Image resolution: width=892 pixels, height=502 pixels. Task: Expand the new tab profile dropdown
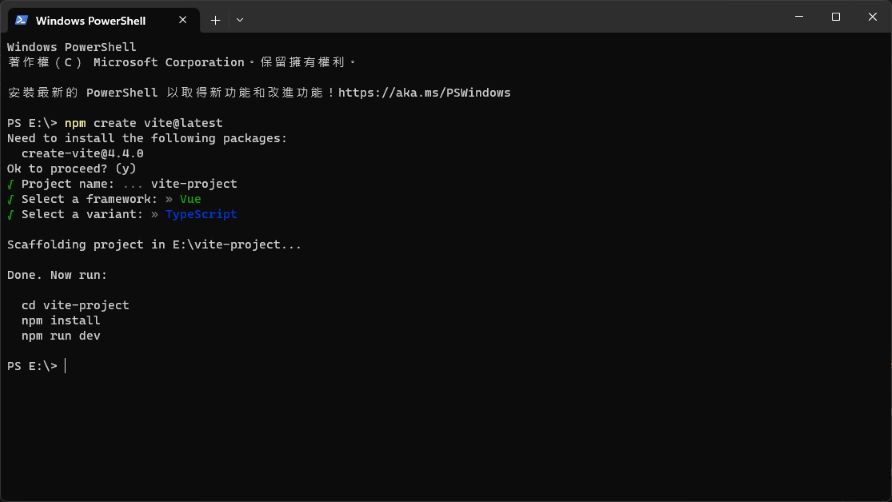[239, 20]
